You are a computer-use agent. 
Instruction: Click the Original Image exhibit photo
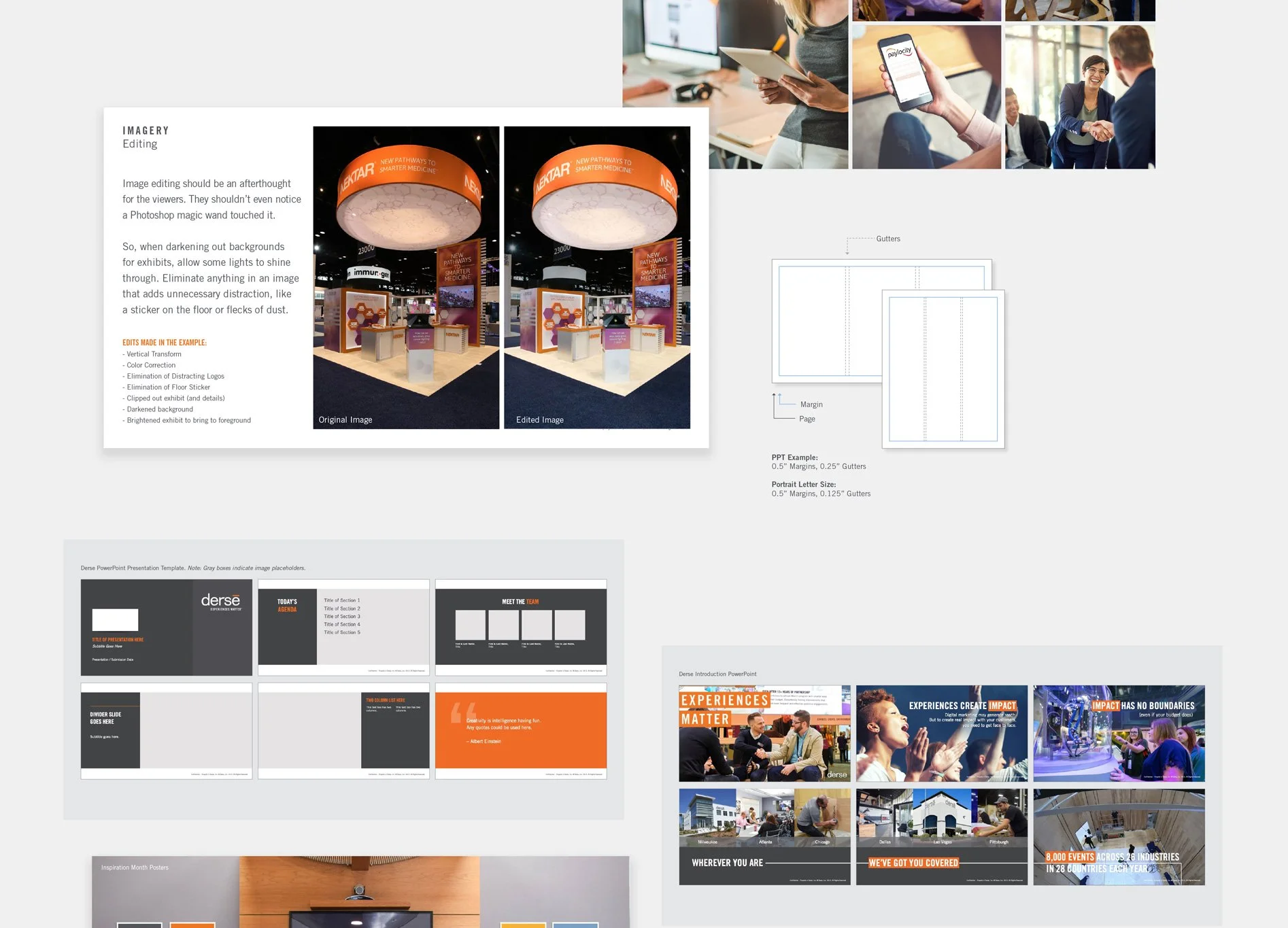click(x=406, y=277)
